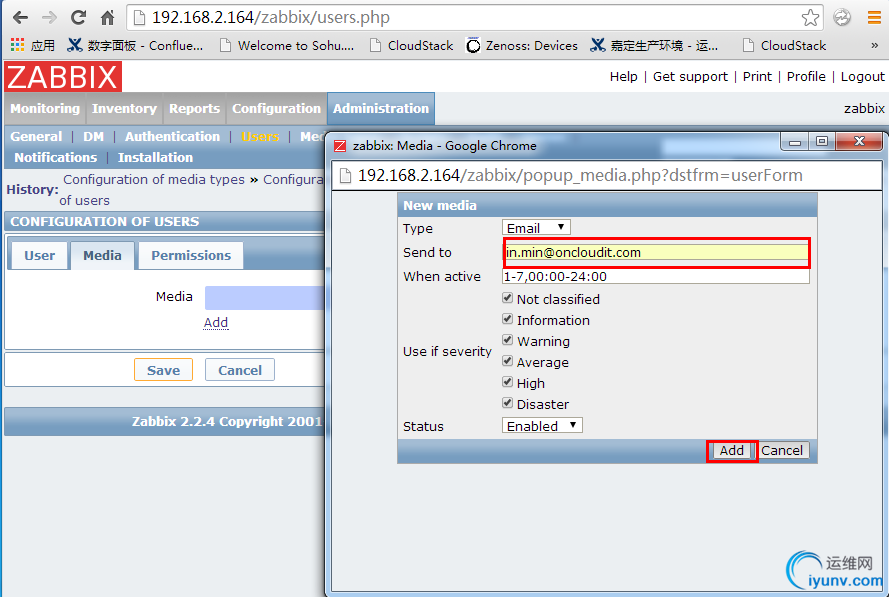Open the Get support link
The width and height of the screenshot is (889, 597).
(690, 77)
